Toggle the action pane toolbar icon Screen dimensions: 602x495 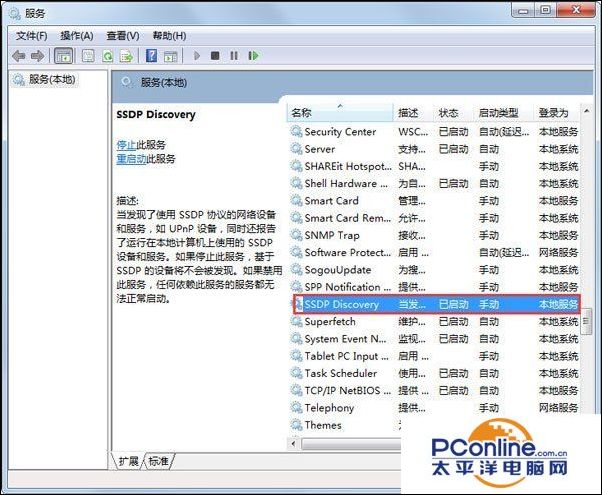click(170, 56)
